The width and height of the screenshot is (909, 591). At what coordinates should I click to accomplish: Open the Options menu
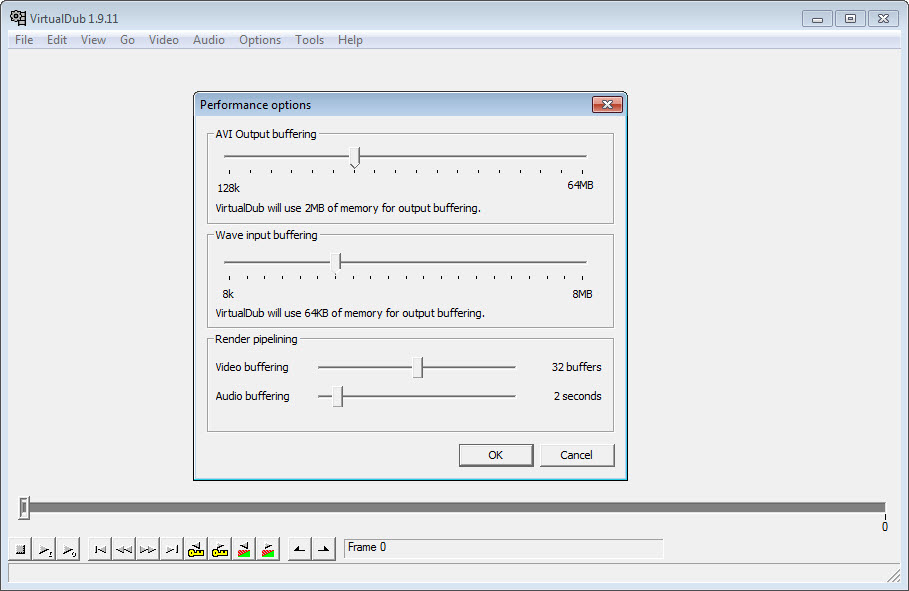(260, 40)
